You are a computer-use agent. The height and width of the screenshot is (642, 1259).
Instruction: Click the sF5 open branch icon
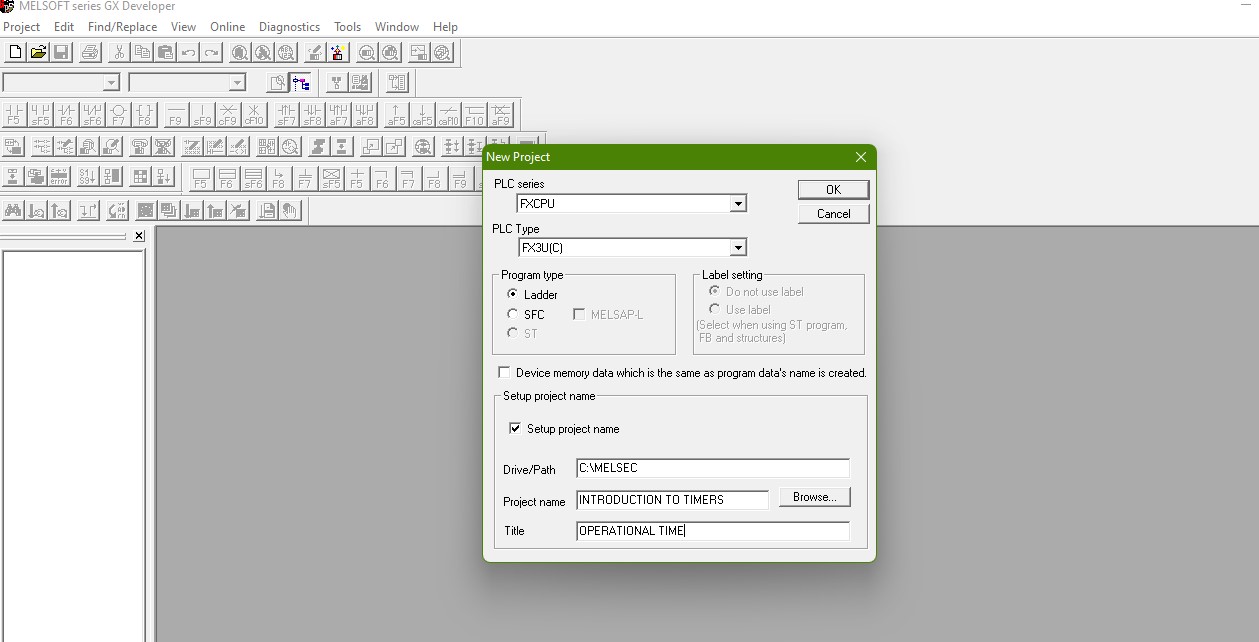pyautogui.click(x=40, y=115)
